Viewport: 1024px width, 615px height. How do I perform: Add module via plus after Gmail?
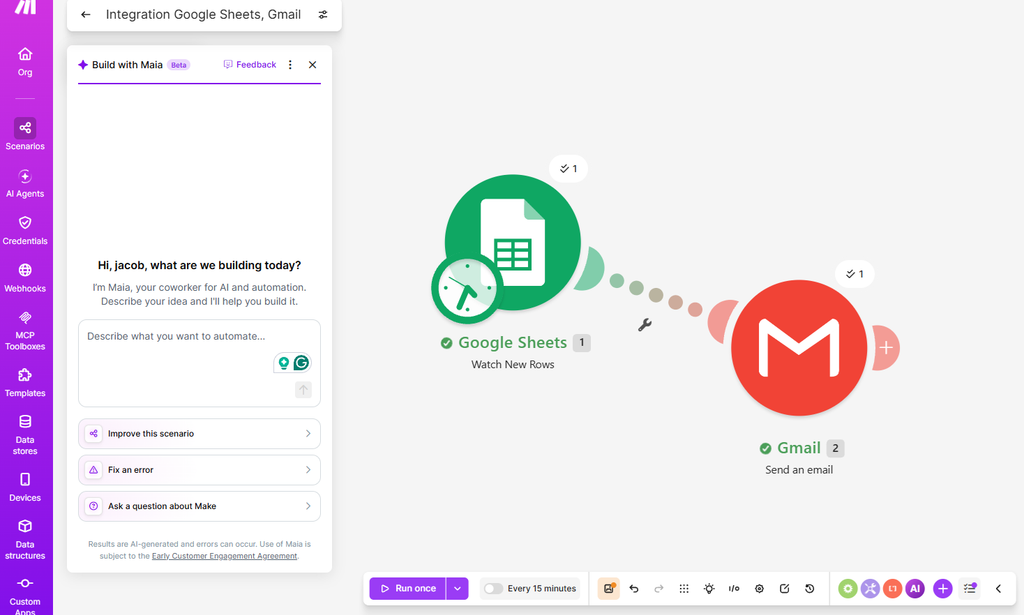(886, 348)
